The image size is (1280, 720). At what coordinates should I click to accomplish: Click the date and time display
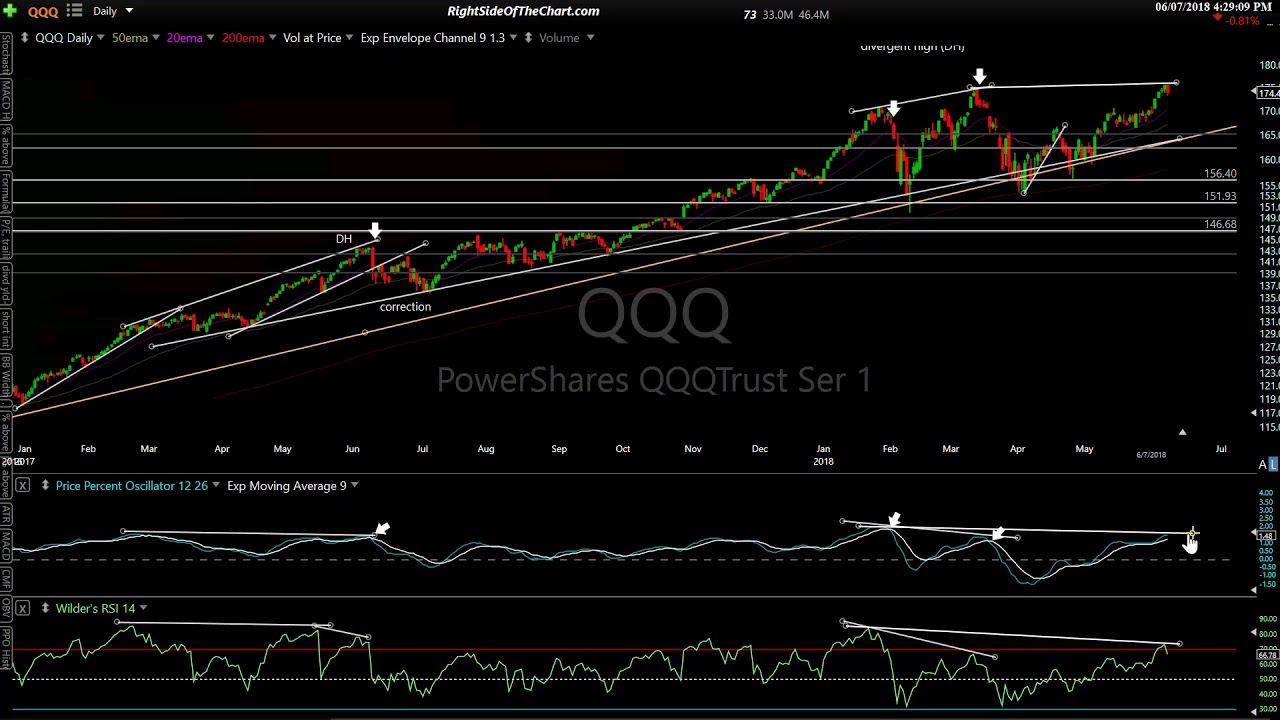click(1213, 7)
